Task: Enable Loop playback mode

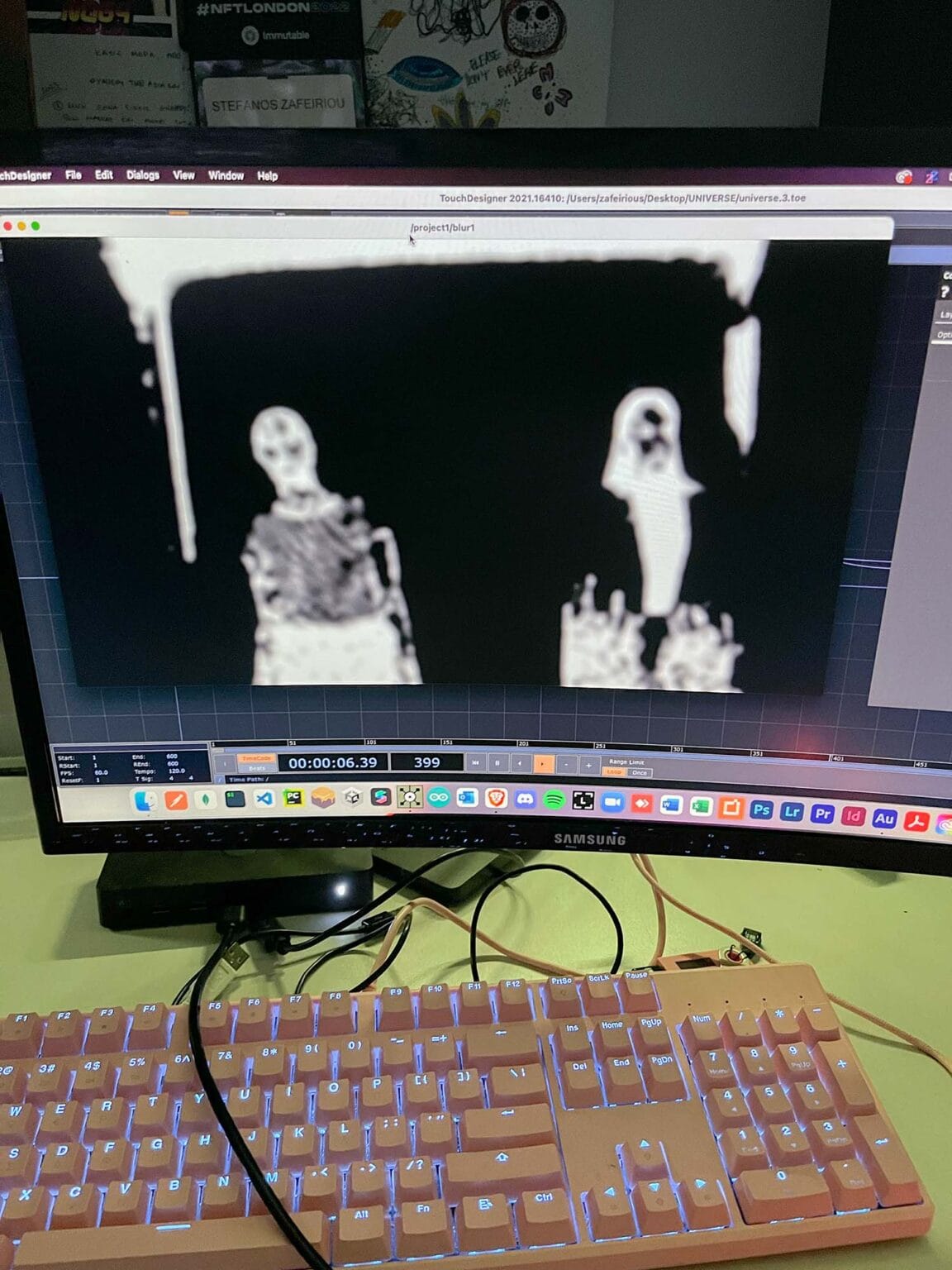Action: [616, 772]
